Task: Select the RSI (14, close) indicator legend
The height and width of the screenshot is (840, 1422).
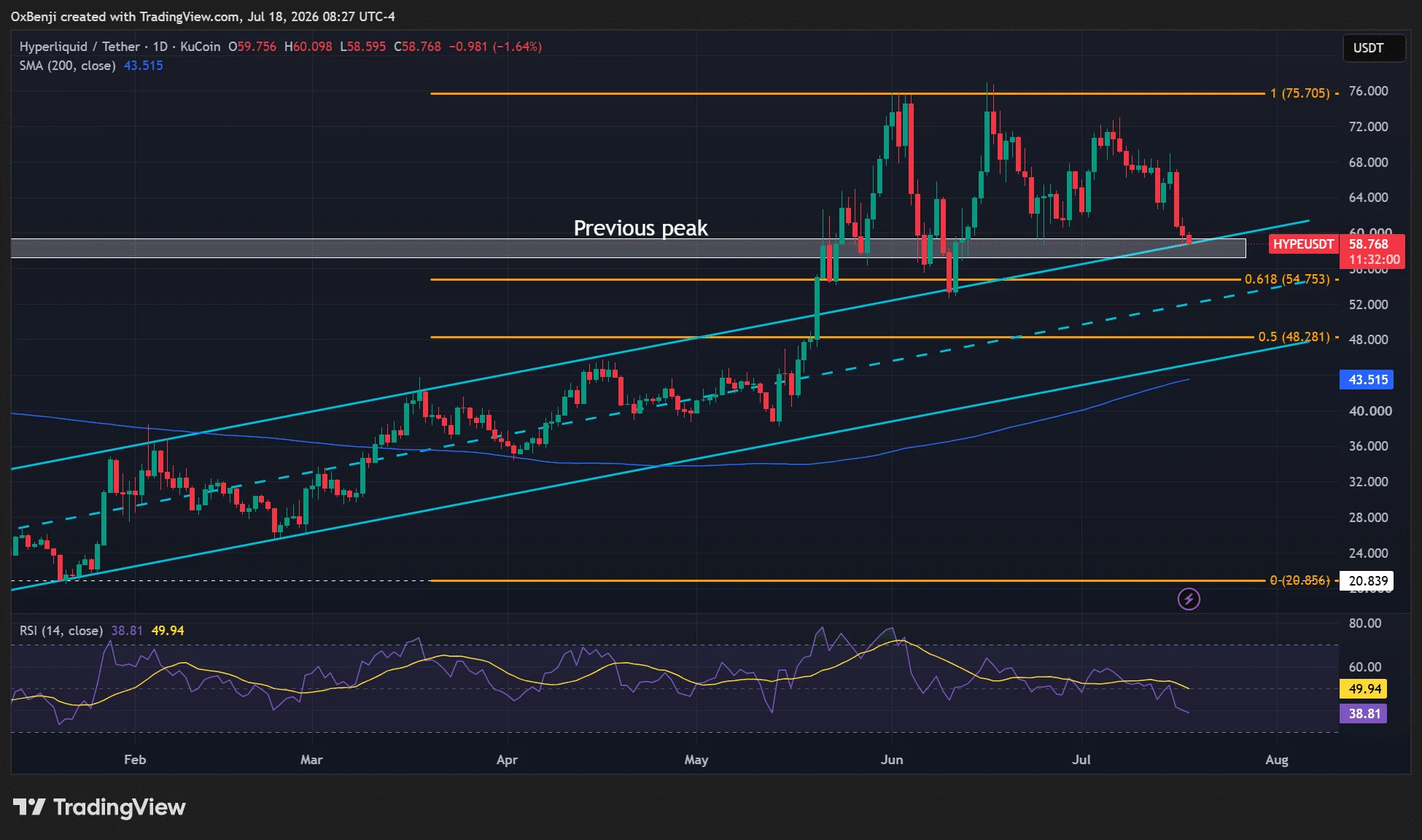Action: coord(61,631)
